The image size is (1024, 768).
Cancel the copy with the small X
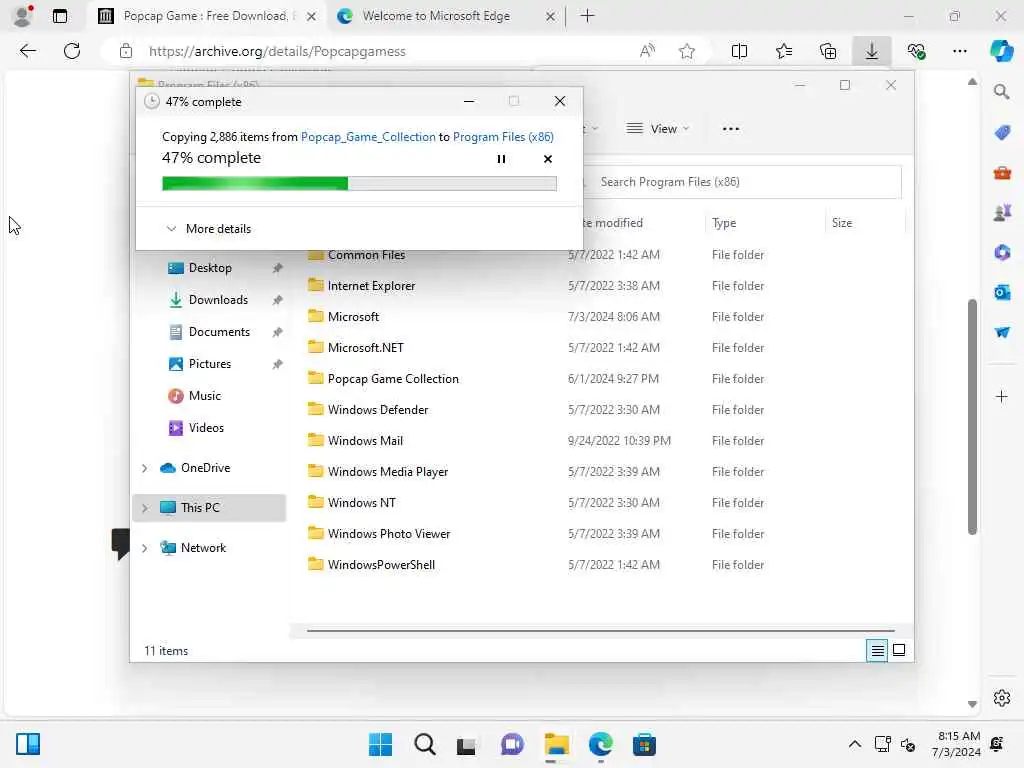547,159
